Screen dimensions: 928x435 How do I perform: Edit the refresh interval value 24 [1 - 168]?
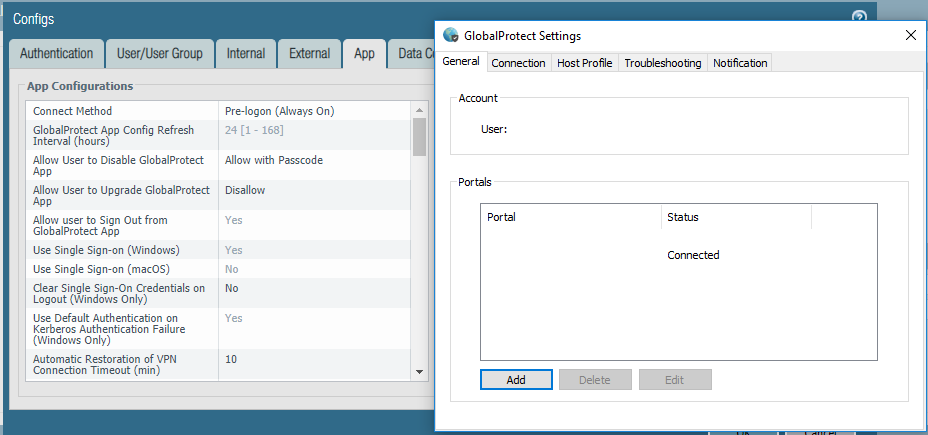(x=254, y=130)
